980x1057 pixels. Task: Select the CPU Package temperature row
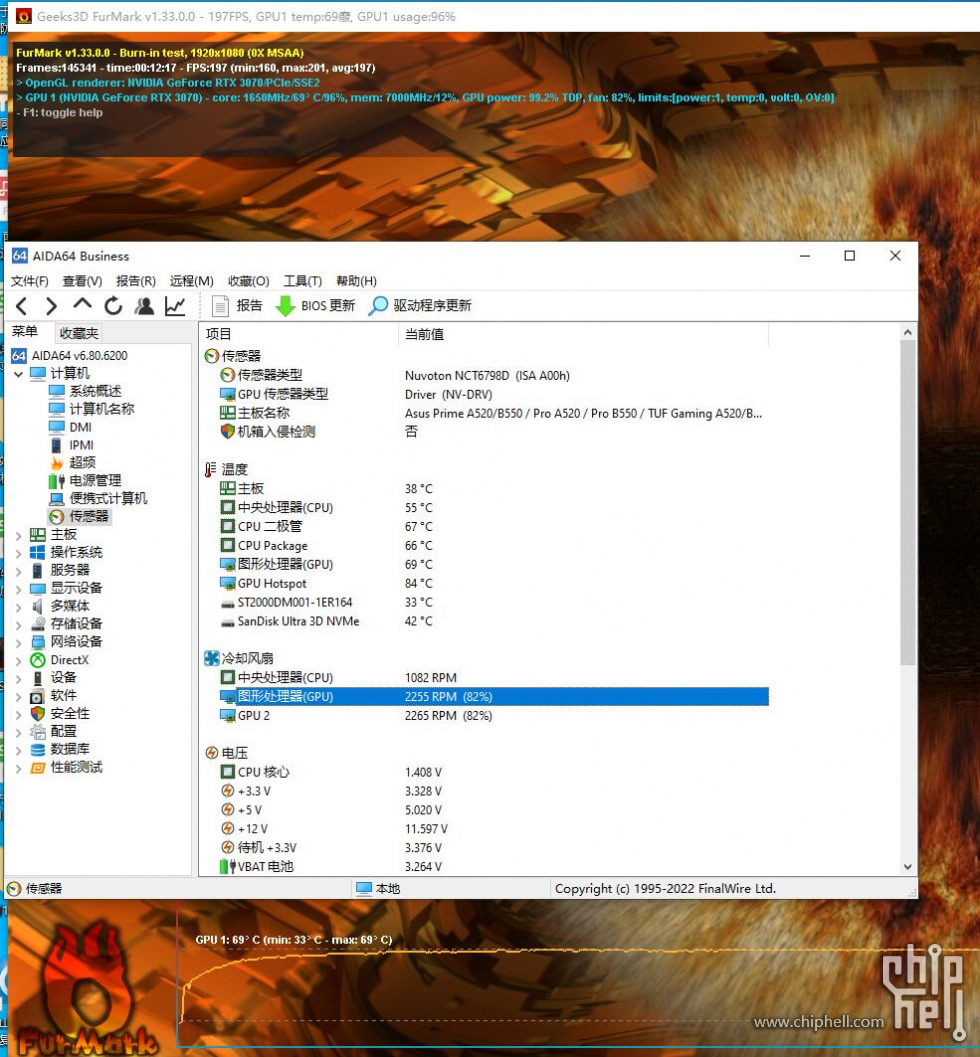(494, 545)
